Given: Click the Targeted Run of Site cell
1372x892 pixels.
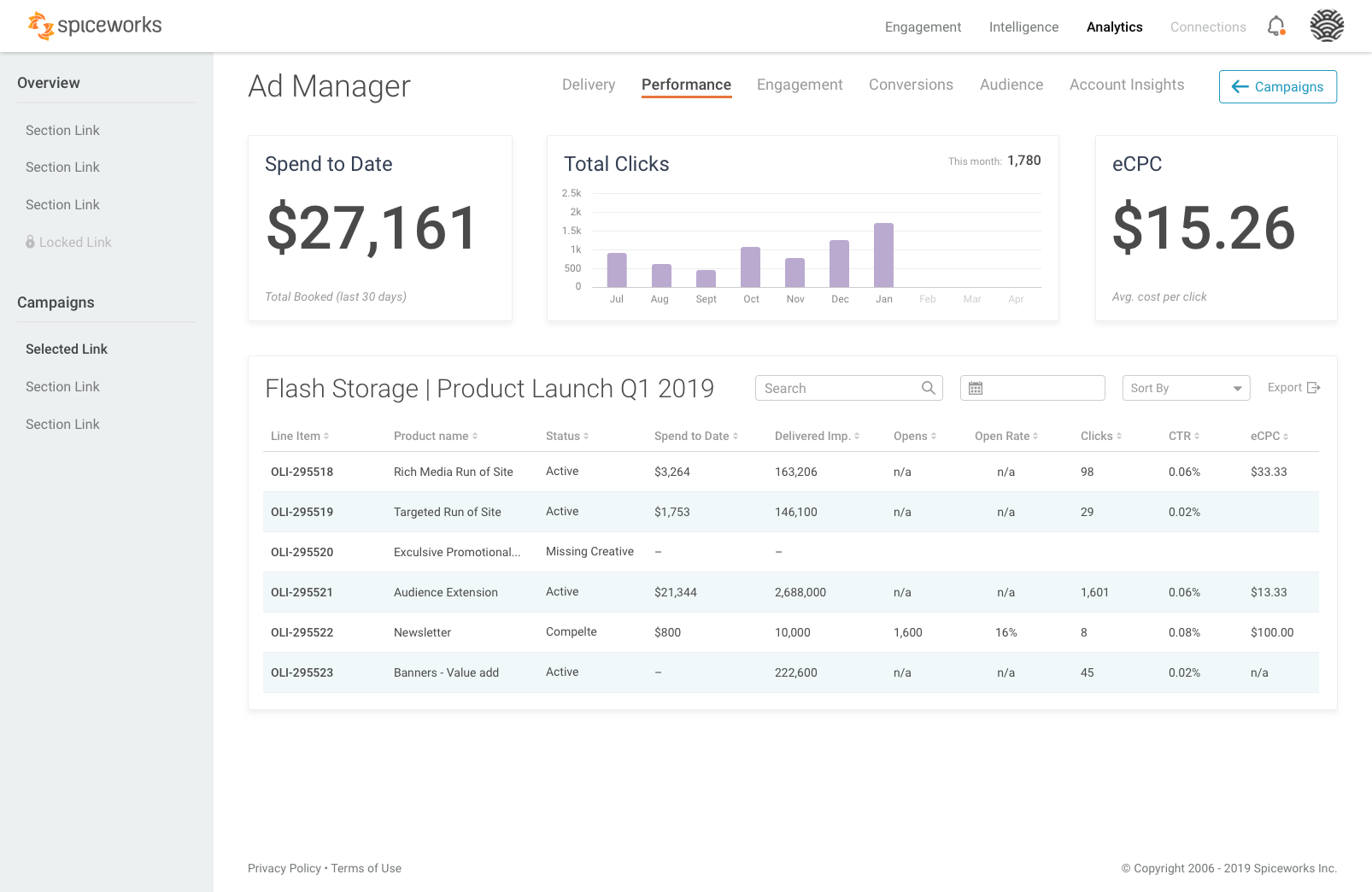Looking at the screenshot, I should tap(448, 512).
